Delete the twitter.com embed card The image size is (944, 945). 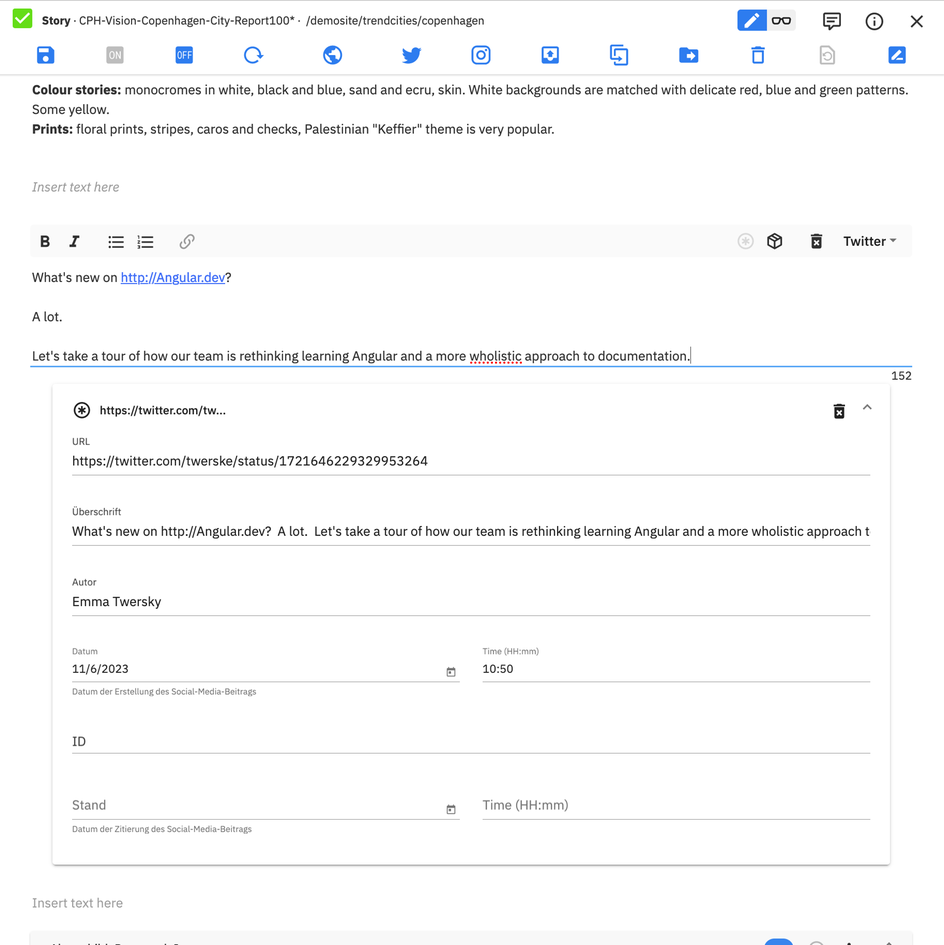839,411
